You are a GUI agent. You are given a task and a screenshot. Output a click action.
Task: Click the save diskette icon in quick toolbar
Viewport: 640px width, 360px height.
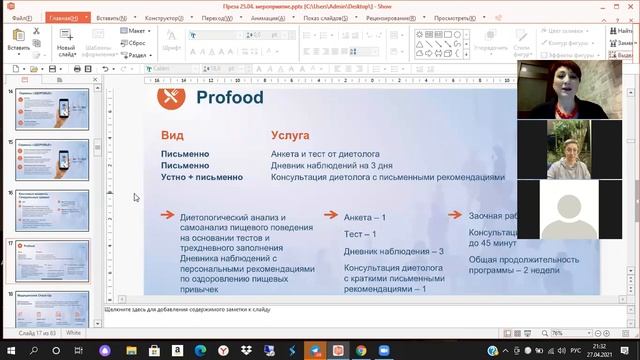click(x=52, y=69)
